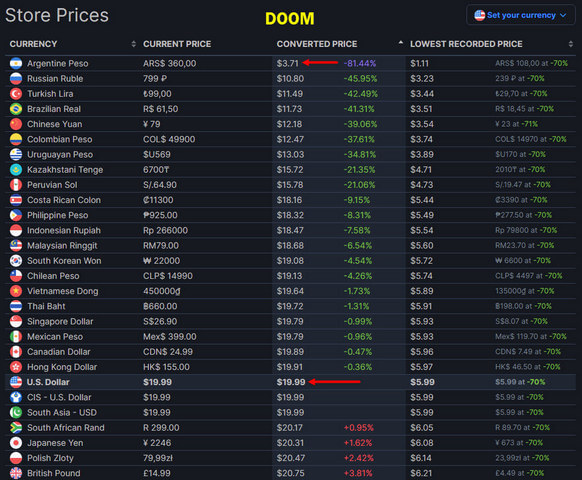Click the Kazakhstani Tenge flag icon
582x480 pixels.
[16, 170]
